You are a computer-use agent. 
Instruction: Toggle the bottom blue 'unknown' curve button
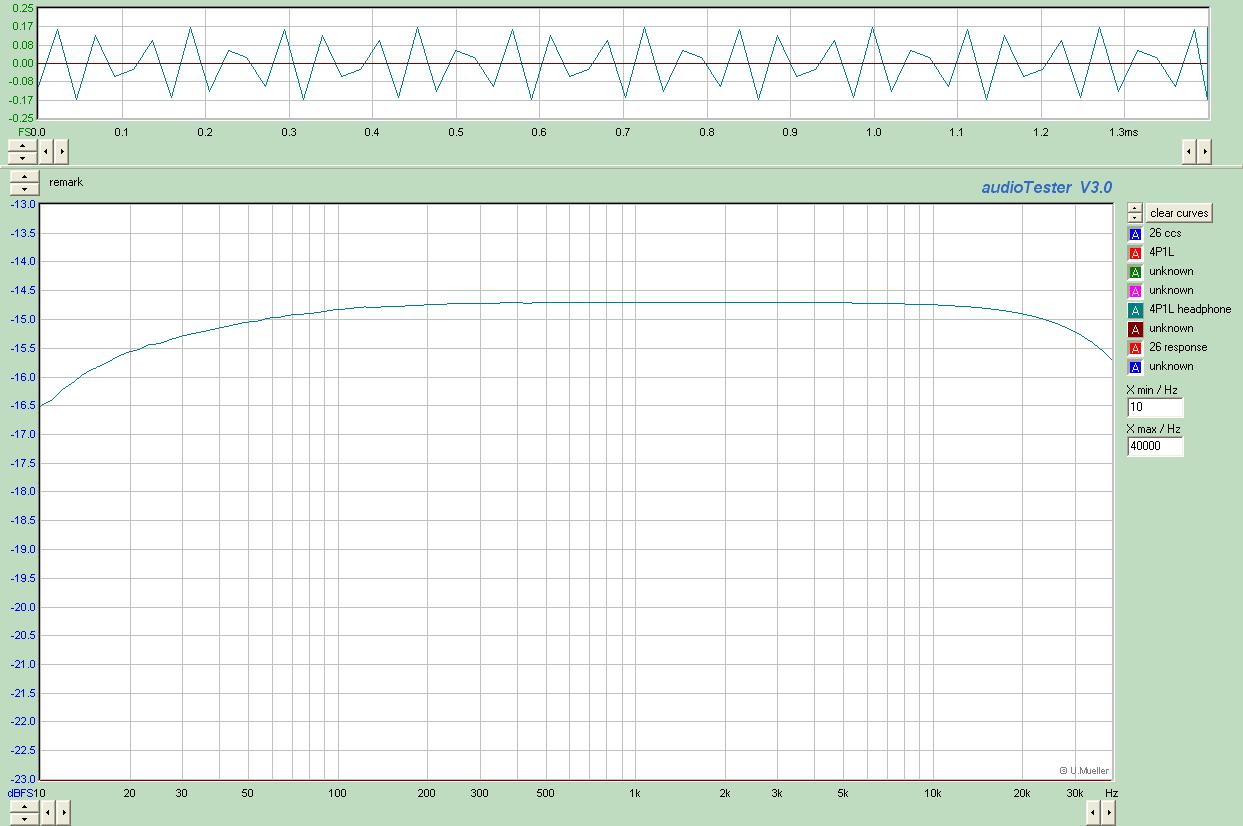coord(1135,367)
